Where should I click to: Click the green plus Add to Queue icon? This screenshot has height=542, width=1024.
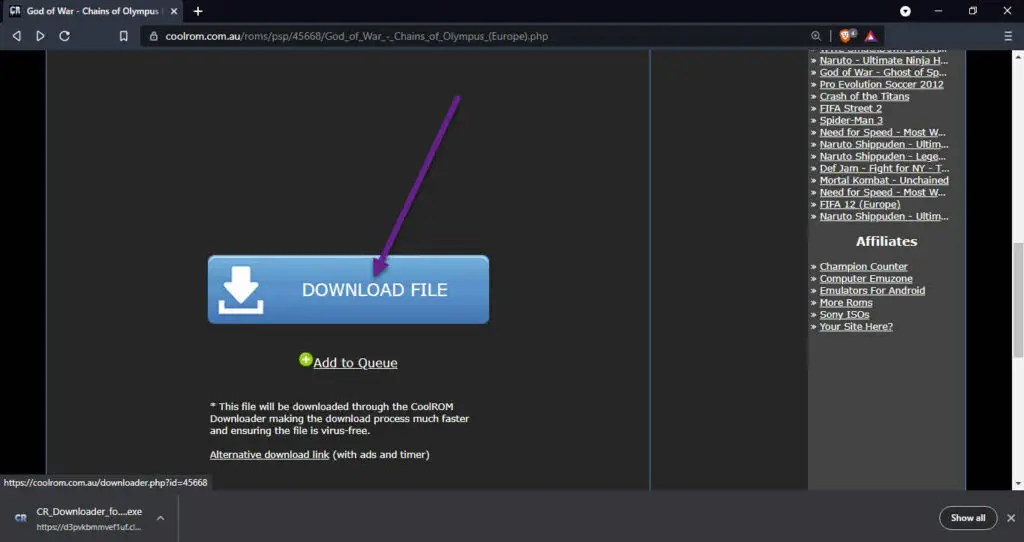[x=306, y=359]
